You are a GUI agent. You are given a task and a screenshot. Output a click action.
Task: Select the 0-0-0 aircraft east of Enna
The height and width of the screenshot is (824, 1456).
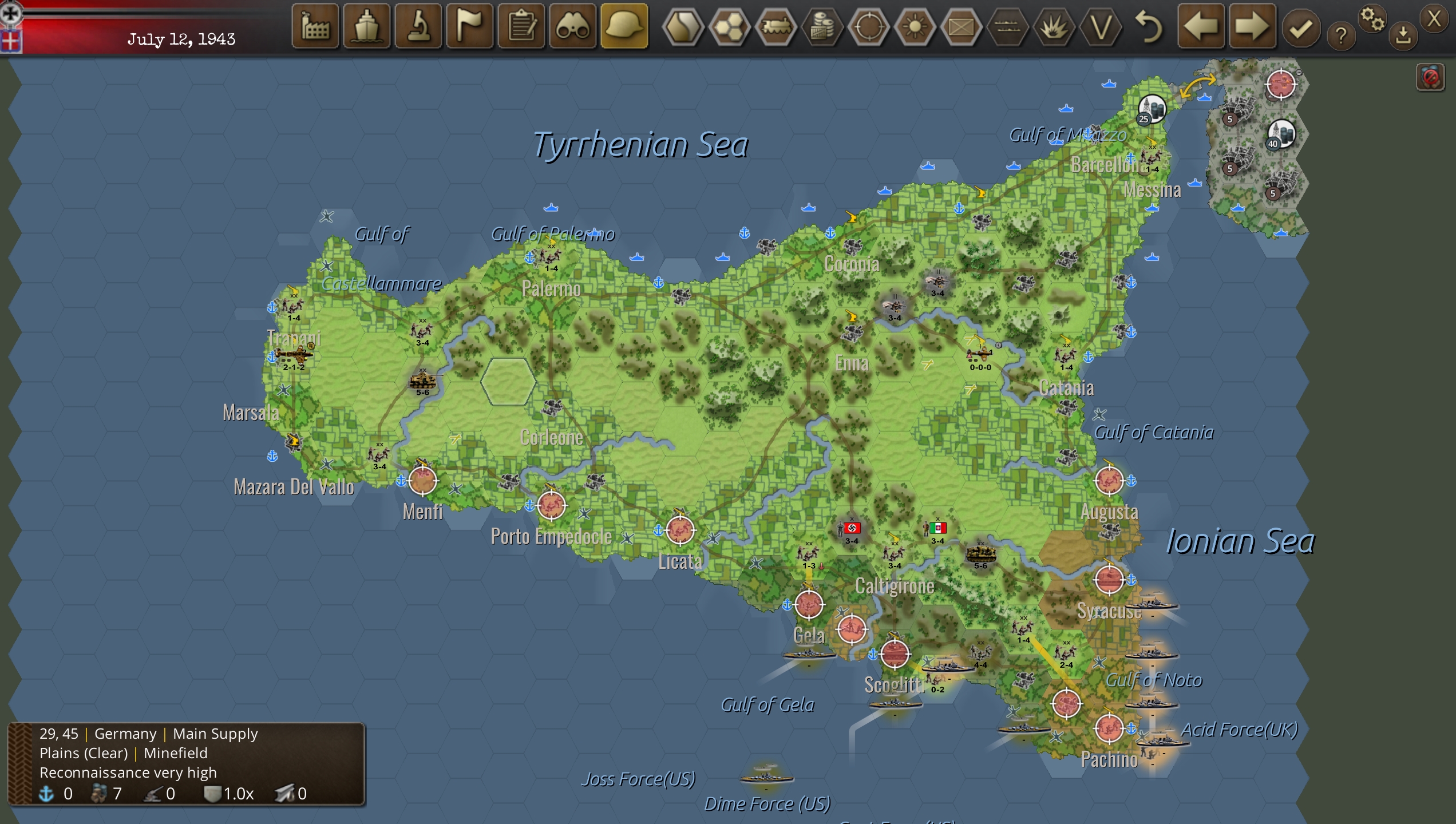(980, 356)
